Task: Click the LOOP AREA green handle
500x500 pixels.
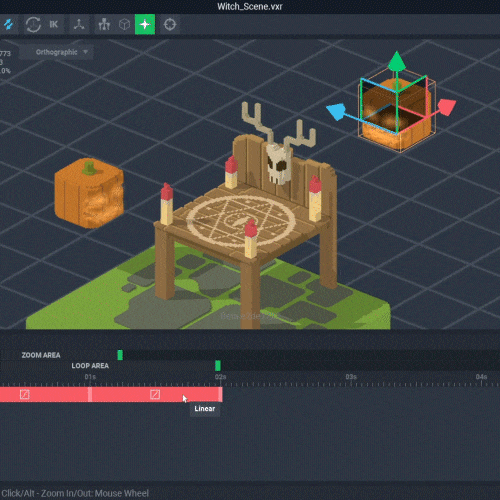Action: tap(218, 365)
